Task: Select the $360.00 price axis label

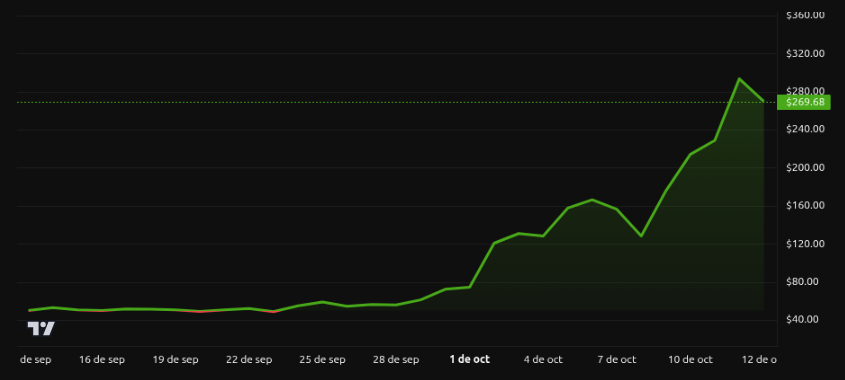Action: coord(805,15)
